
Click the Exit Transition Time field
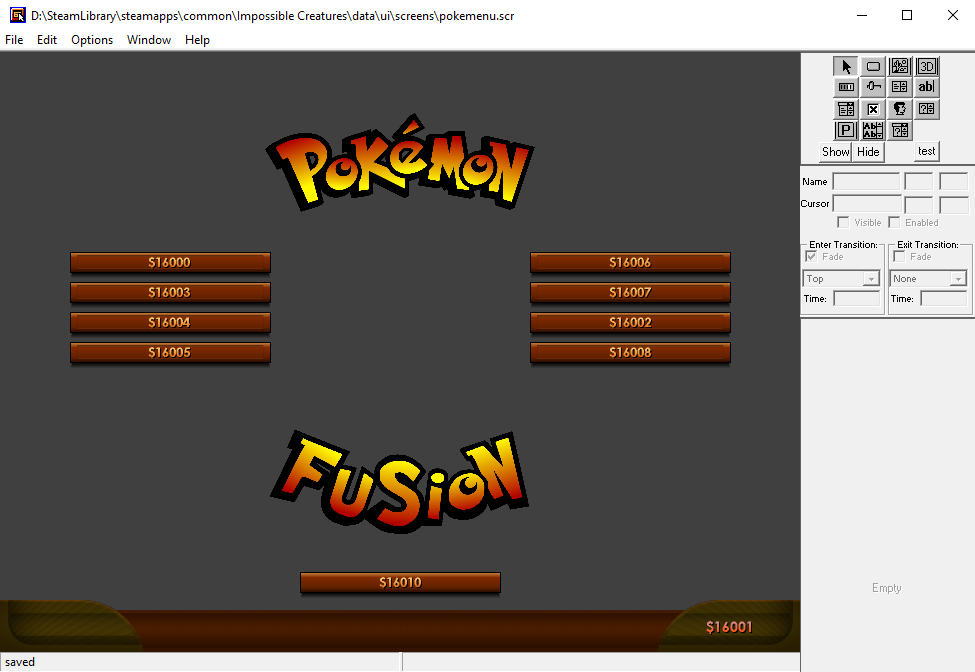[944, 299]
